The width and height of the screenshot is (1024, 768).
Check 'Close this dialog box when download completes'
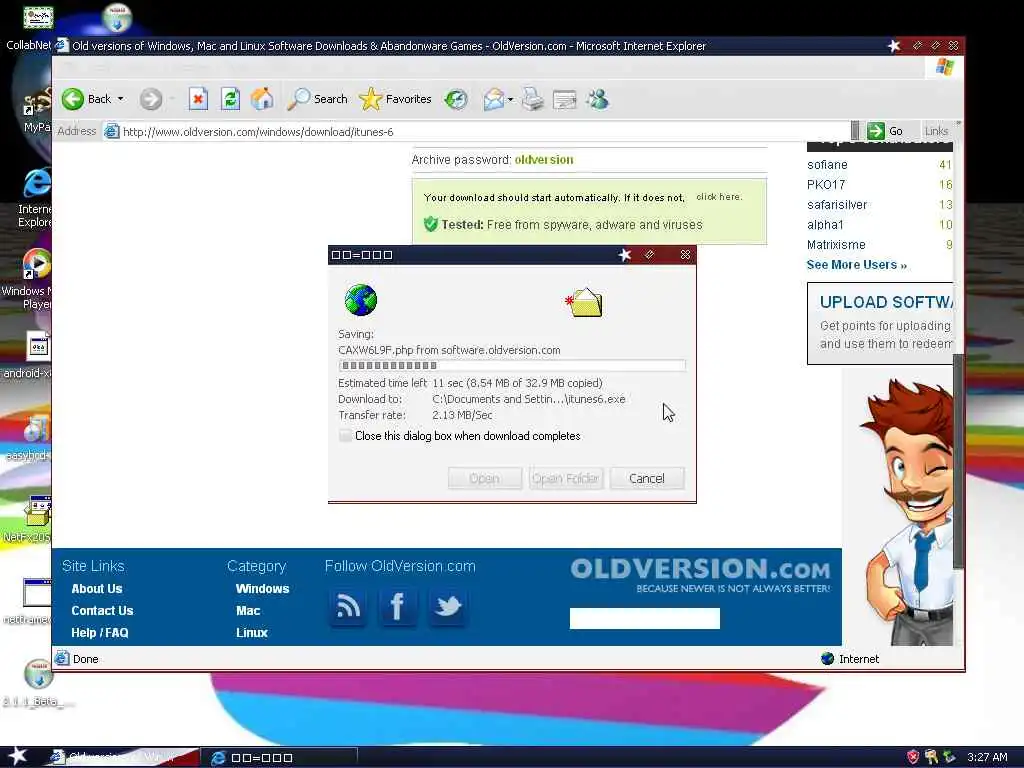tap(345, 436)
